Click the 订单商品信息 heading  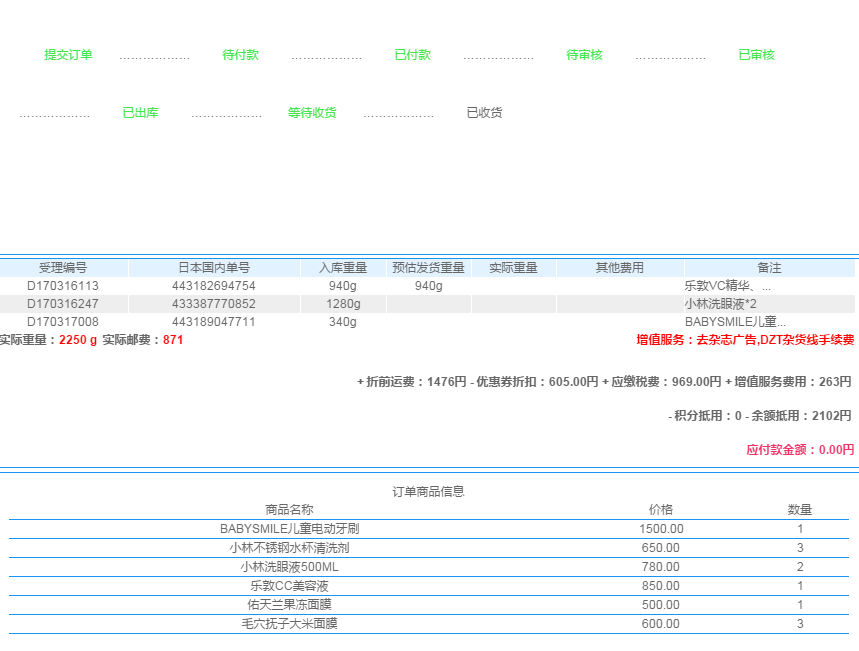(x=428, y=492)
